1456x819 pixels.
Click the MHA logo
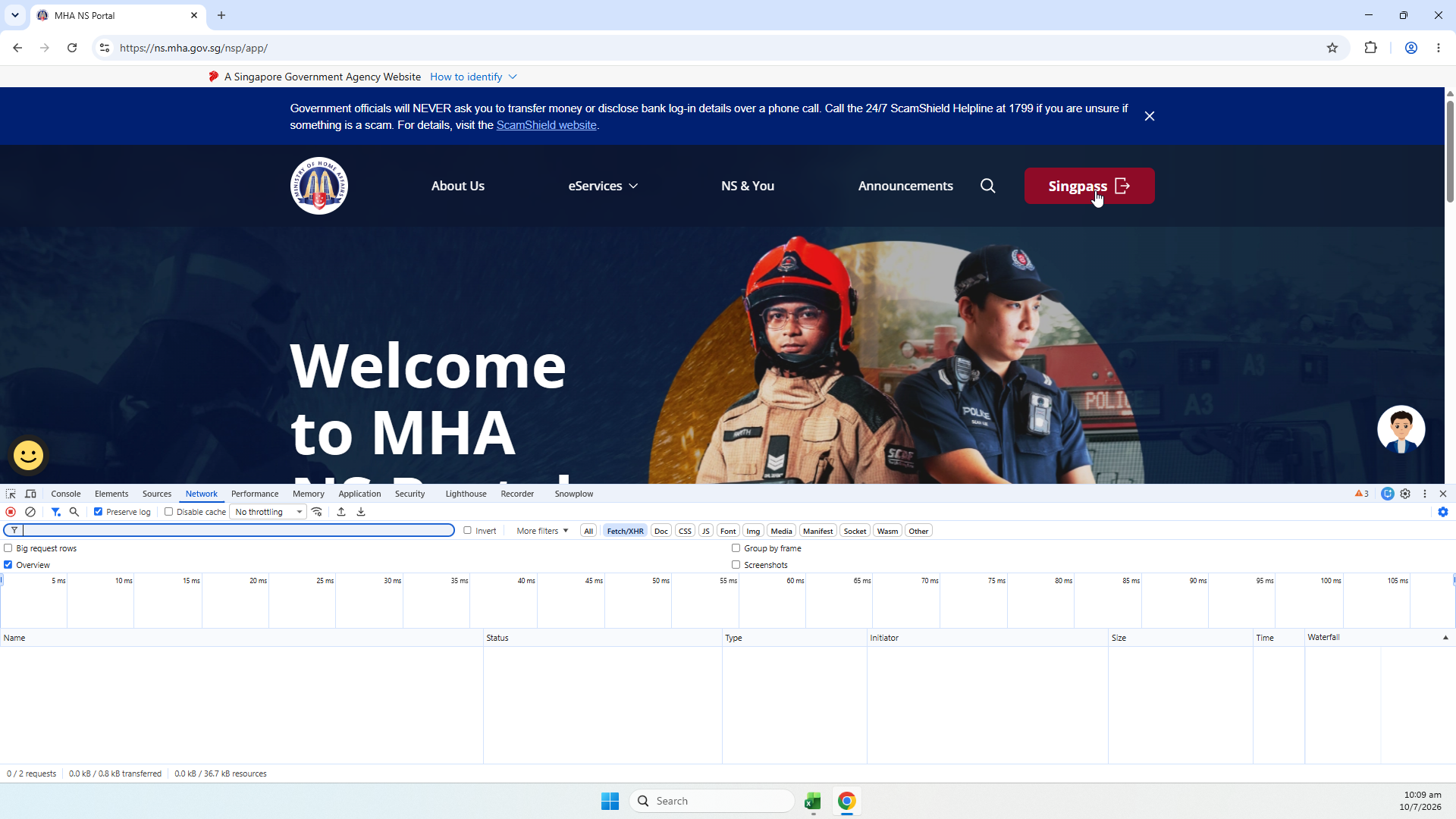(319, 186)
